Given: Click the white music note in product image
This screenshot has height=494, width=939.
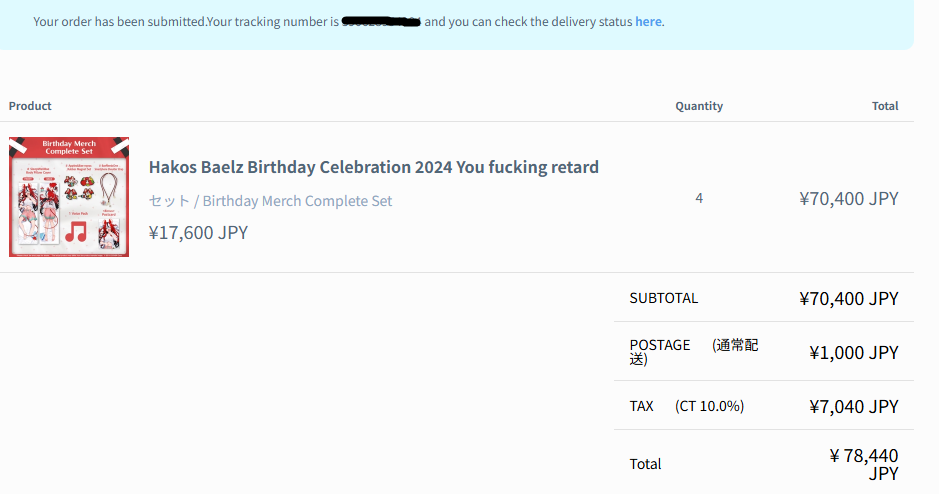Looking at the screenshot, I should [x=76, y=232].
